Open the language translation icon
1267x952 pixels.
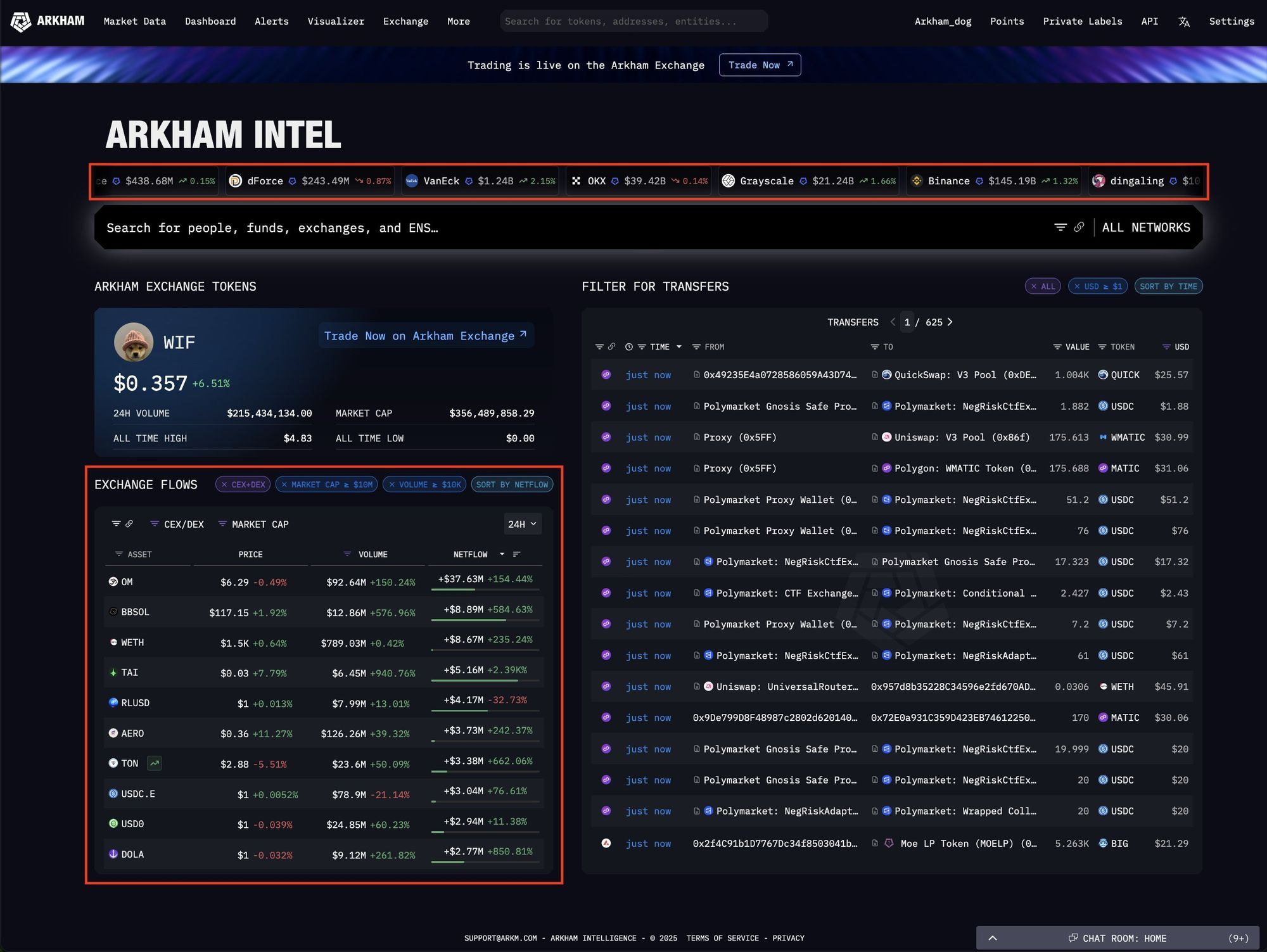pos(1183,22)
